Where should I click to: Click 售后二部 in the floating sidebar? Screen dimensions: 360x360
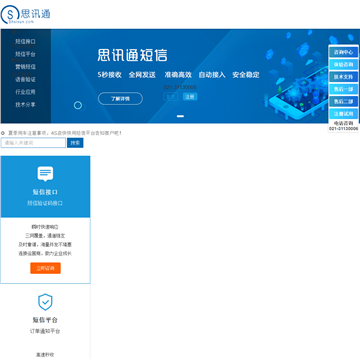(x=343, y=101)
